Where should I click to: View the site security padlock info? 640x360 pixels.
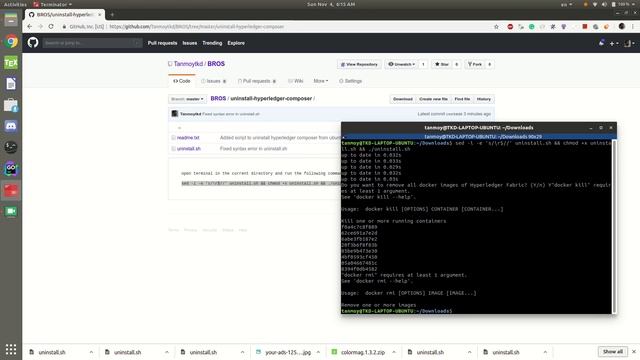point(64,27)
